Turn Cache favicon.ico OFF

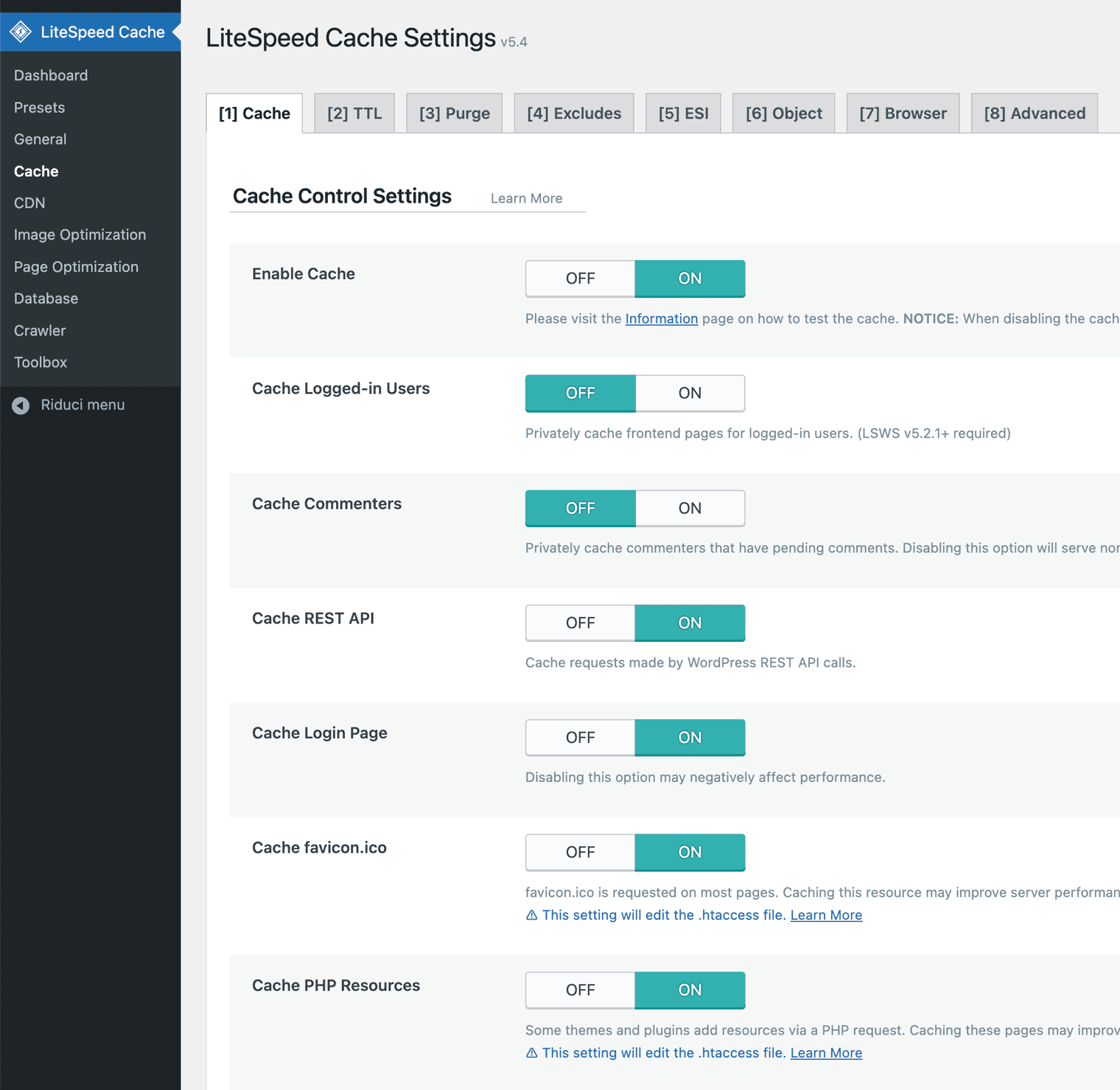click(580, 853)
